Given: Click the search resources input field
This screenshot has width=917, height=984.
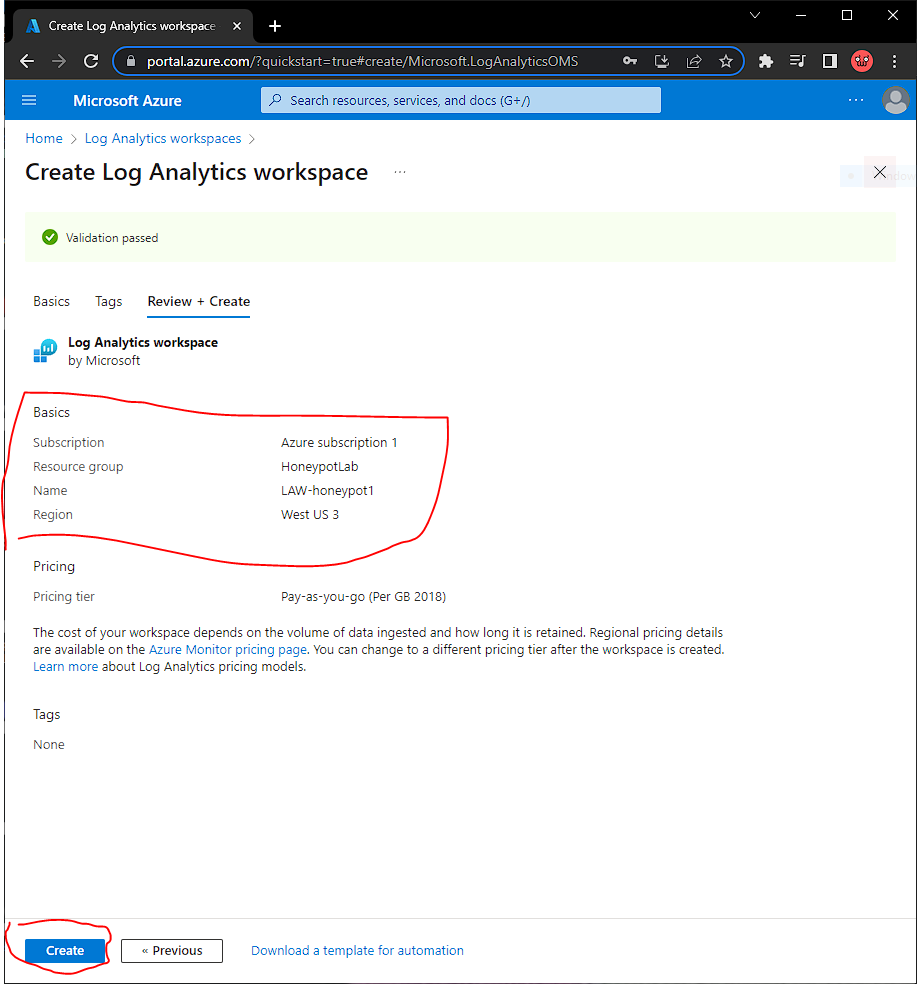Looking at the screenshot, I should point(461,100).
